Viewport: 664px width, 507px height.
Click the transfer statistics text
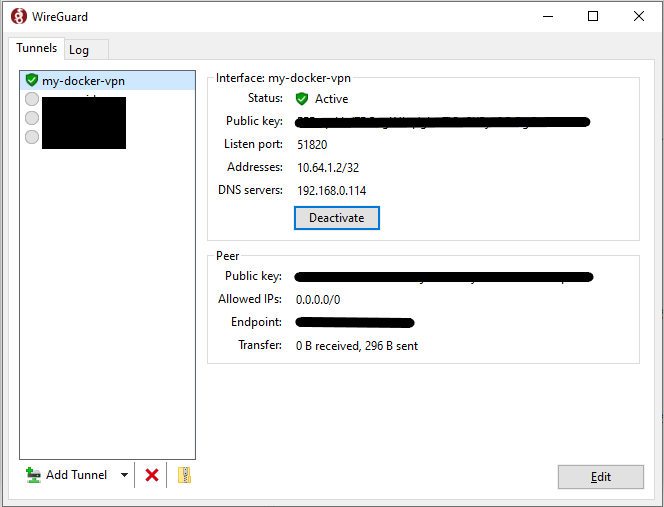(x=357, y=346)
